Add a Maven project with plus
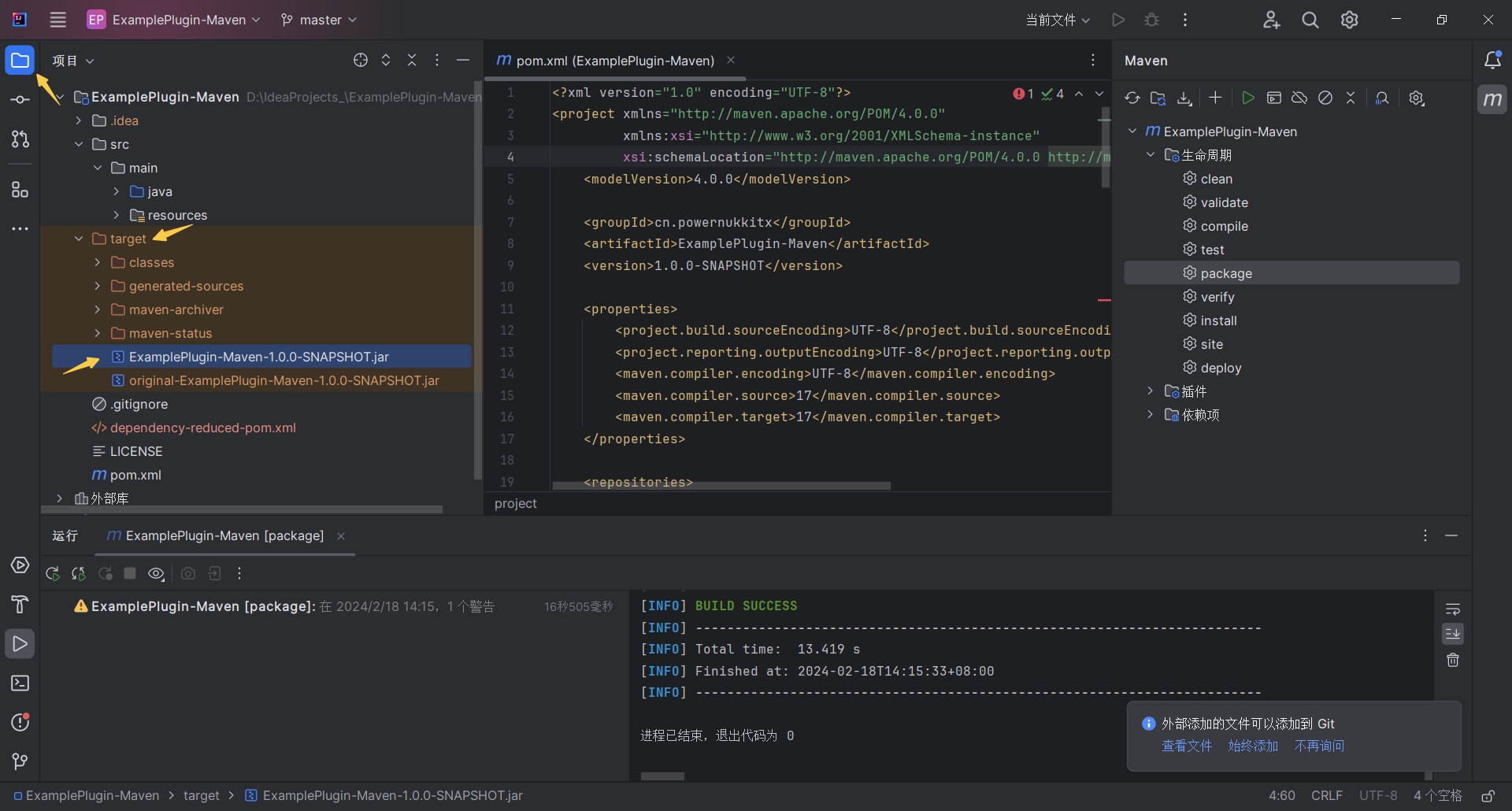The image size is (1512, 811). 1215,98
